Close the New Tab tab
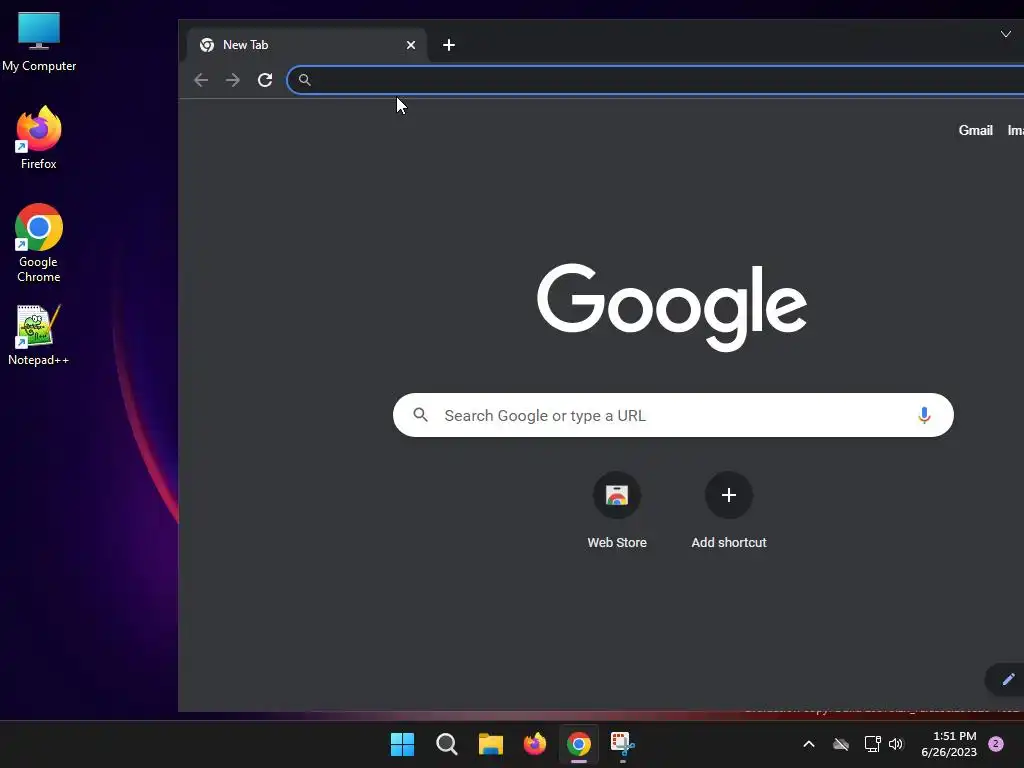Viewport: 1024px width, 768px height. (x=411, y=45)
